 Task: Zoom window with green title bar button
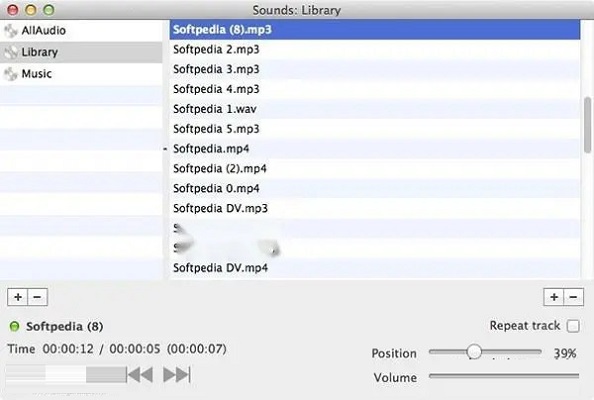[48, 10]
